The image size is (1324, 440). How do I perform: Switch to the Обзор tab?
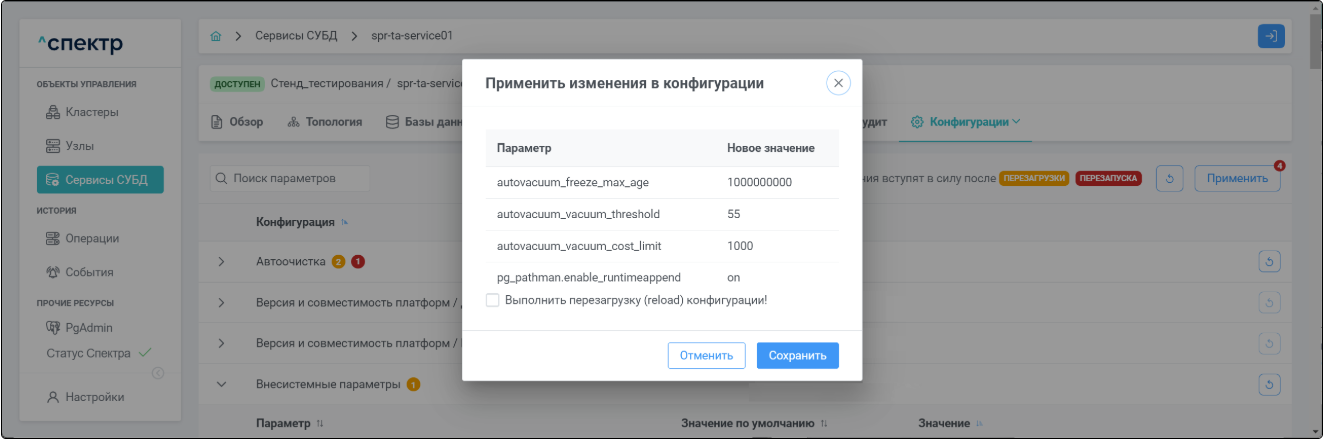tap(237, 122)
